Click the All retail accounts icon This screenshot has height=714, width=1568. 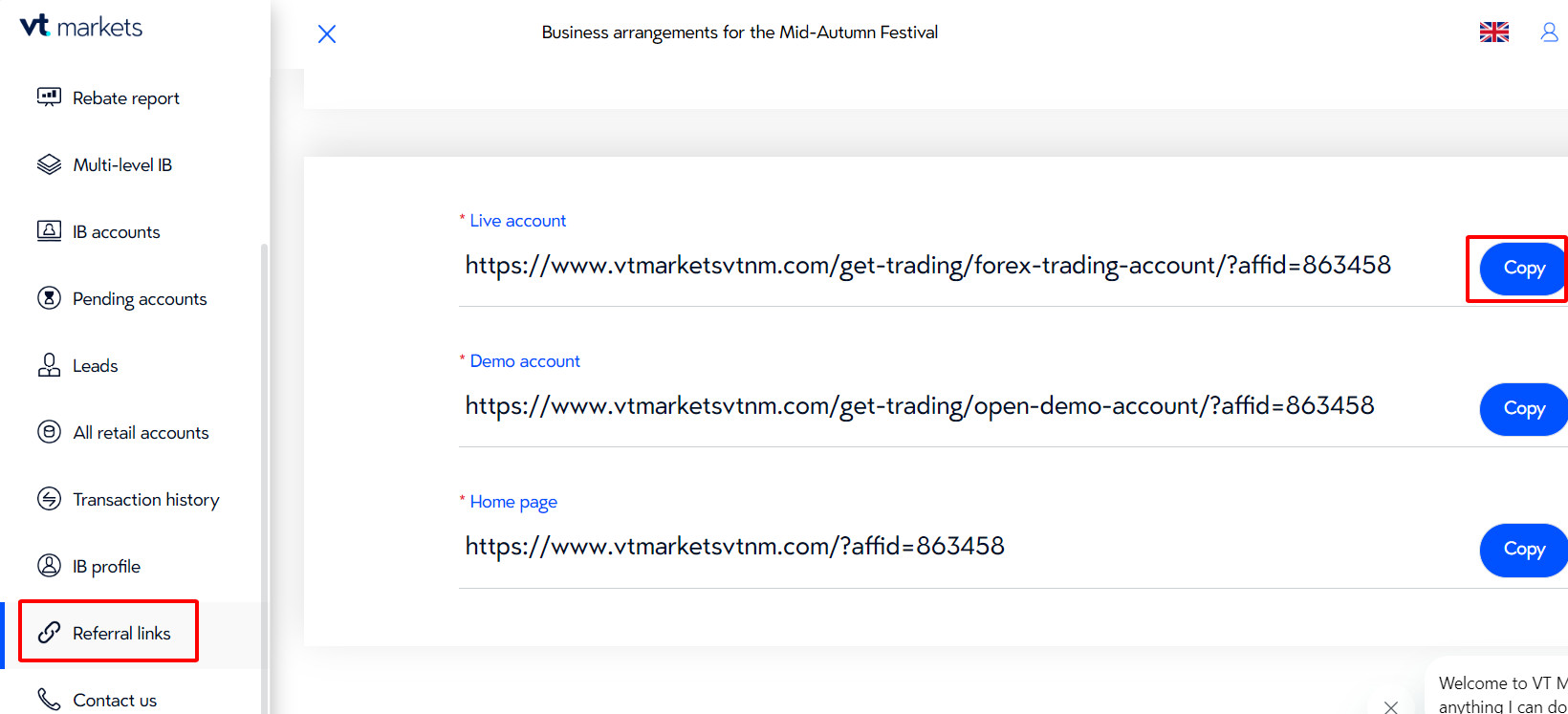(49, 432)
